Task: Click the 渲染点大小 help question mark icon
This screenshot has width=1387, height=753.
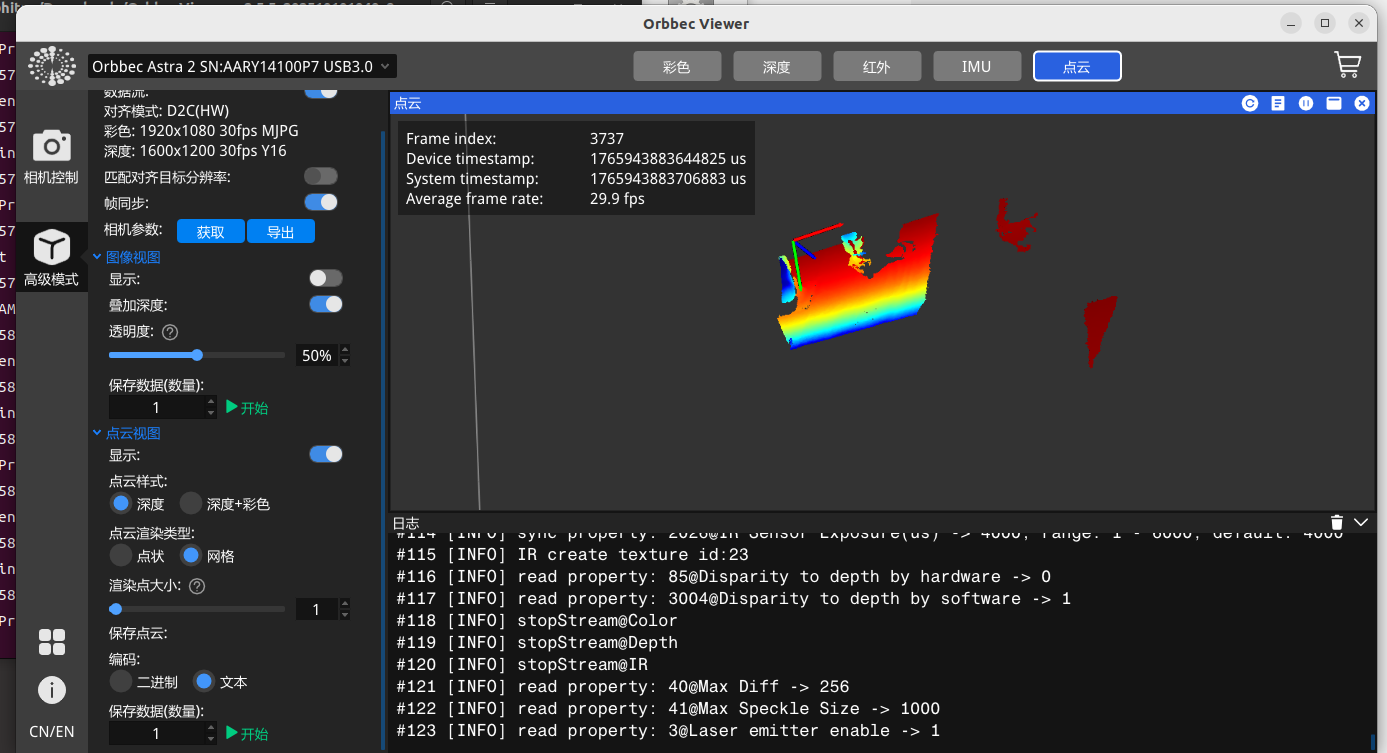Action: tap(197, 586)
